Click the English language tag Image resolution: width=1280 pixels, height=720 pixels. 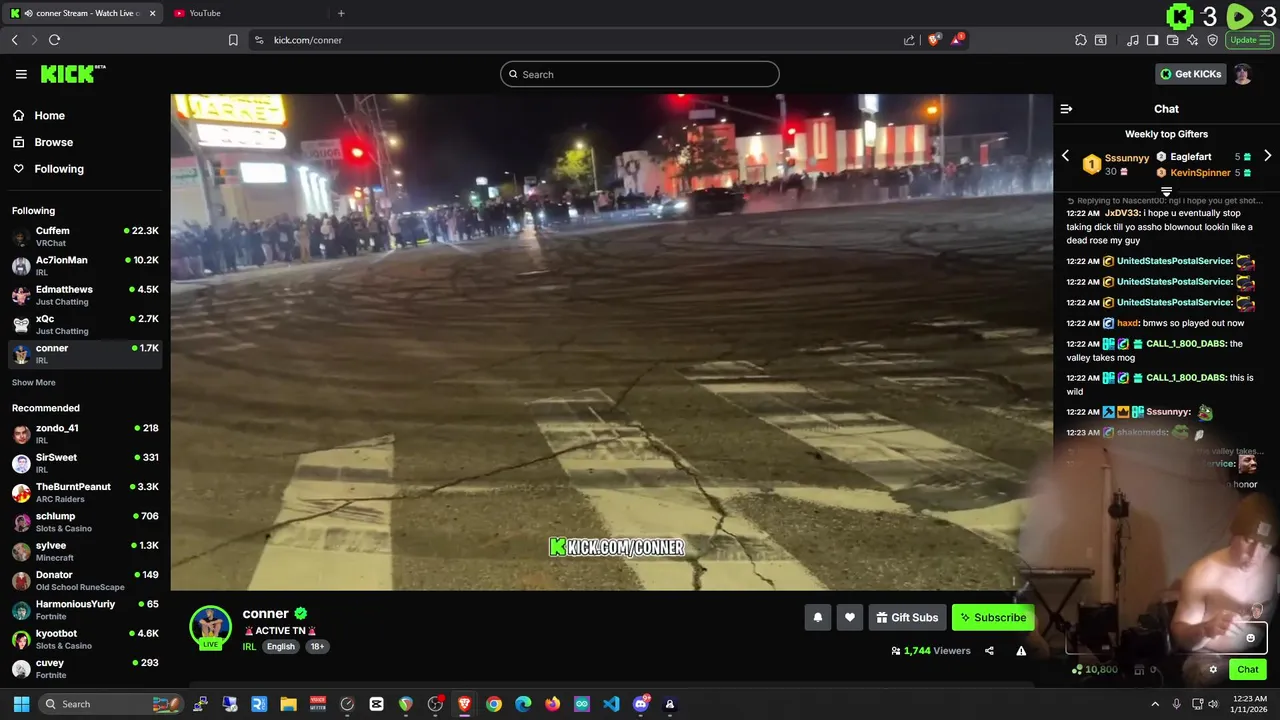point(280,647)
